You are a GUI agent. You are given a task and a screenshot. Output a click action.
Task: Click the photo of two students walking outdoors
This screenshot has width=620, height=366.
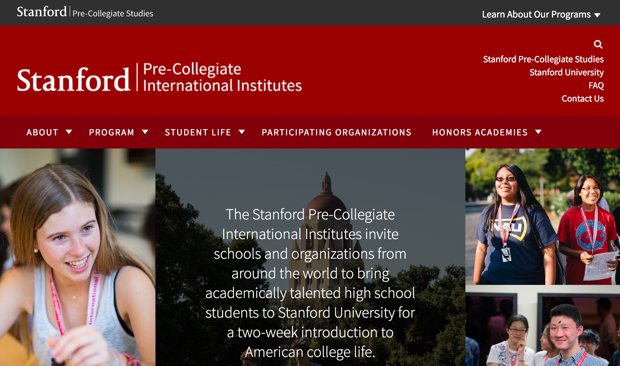click(542, 217)
